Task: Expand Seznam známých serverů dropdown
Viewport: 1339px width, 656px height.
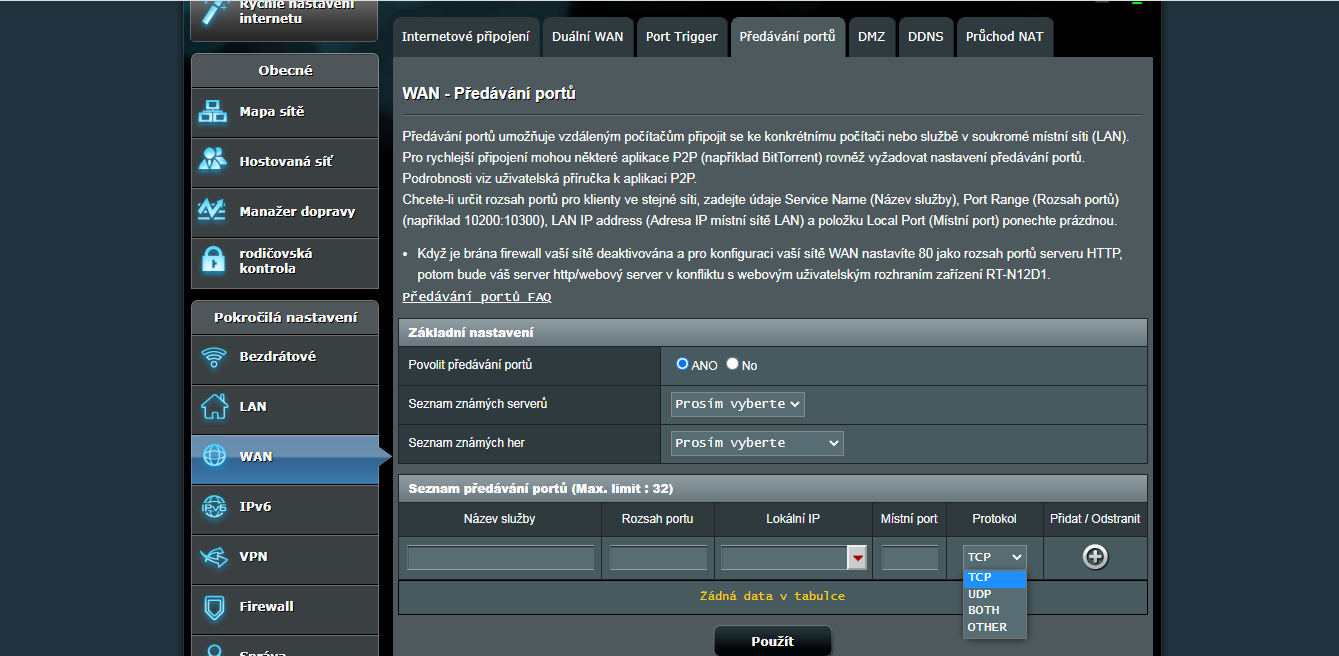Action: point(737,404)
